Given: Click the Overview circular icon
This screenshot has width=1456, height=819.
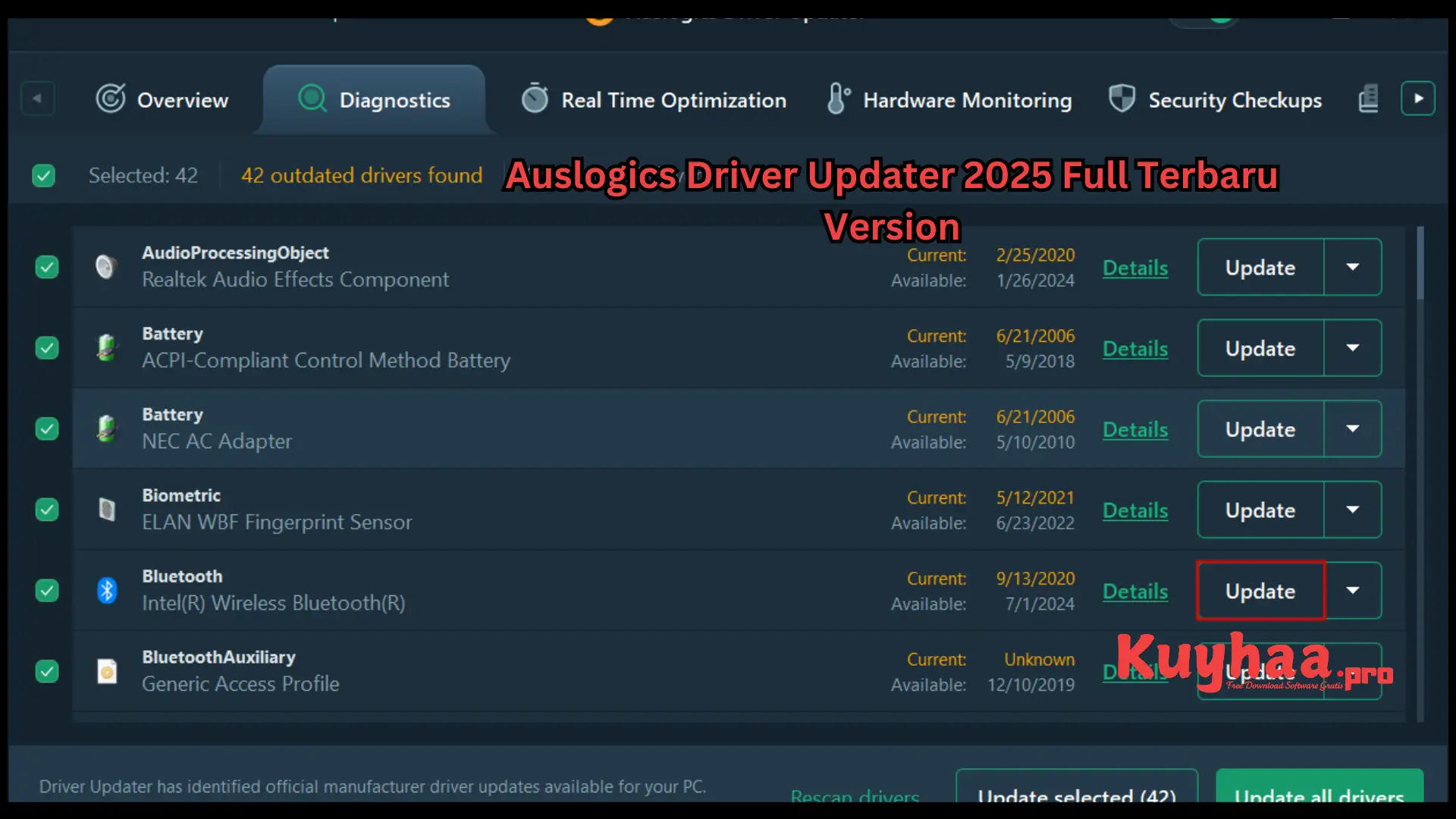Looking at the screenshot, I should coord(110,99).
